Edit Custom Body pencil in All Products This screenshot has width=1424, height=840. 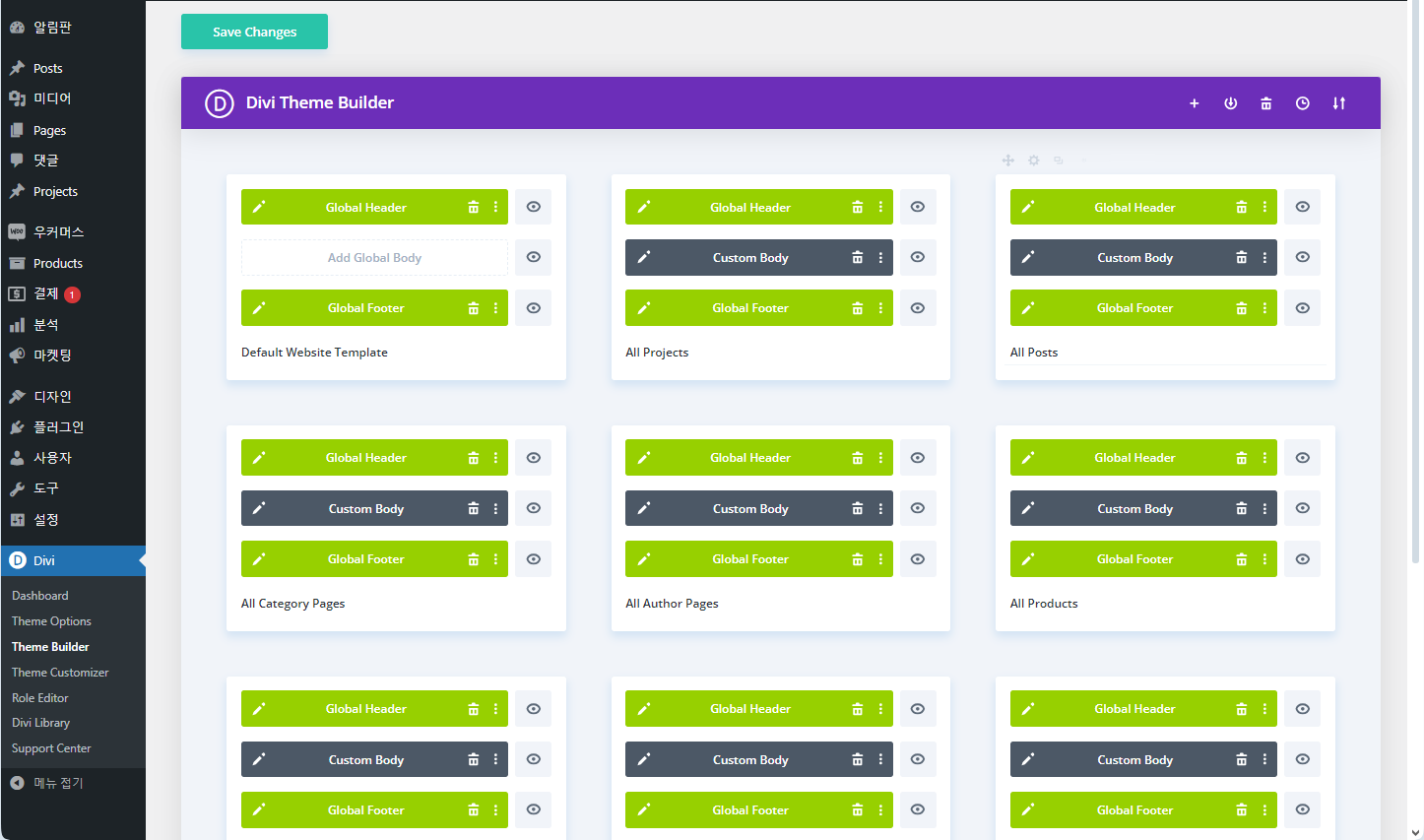click(x=1028, y=508)
